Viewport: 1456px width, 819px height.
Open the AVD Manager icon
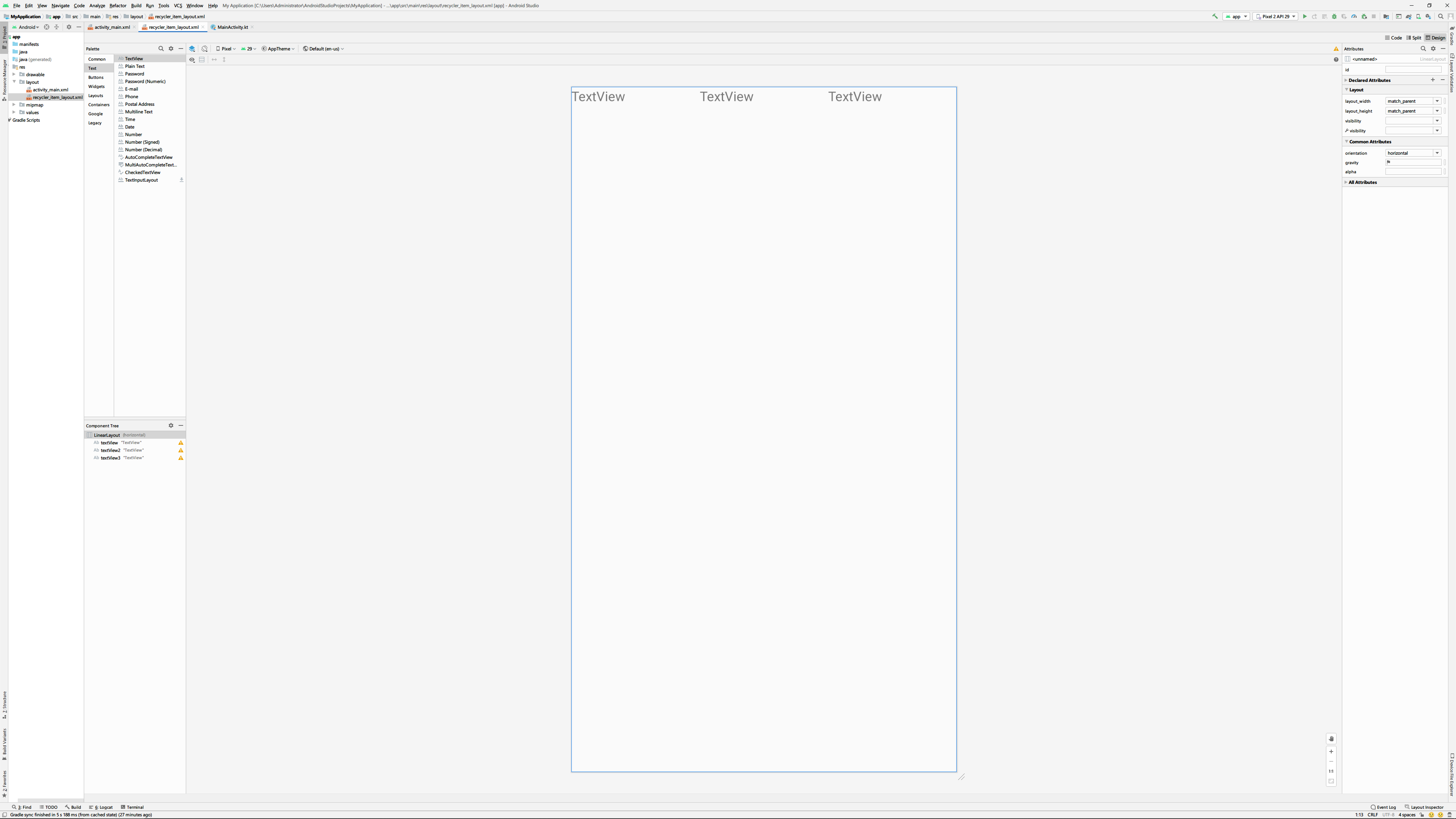tap(1419, 16)
